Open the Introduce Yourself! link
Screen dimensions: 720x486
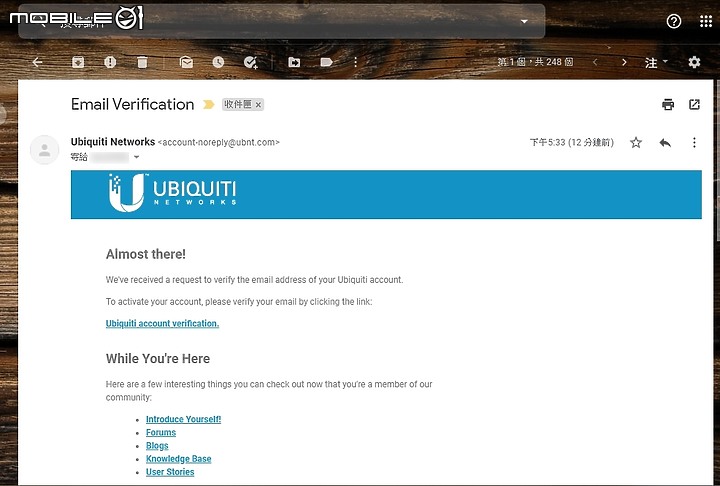(183, 419)
